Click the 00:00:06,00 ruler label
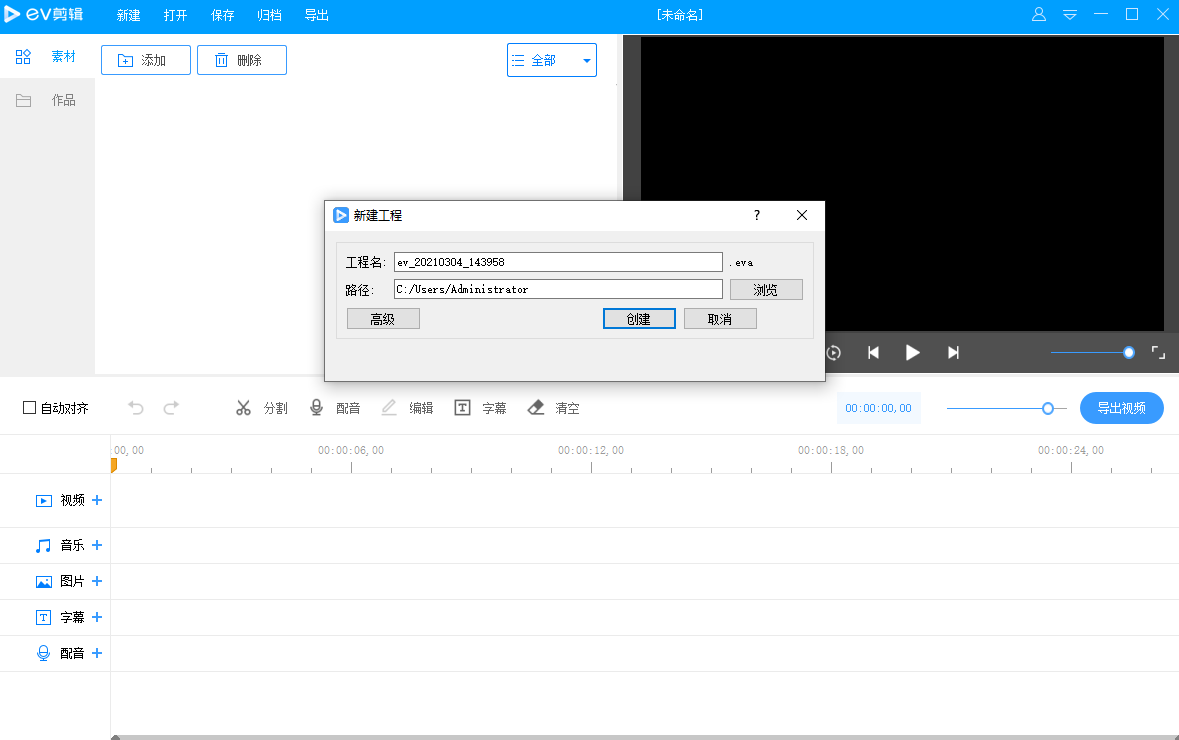The image size is (1179, 740). [x=351, y=450]
